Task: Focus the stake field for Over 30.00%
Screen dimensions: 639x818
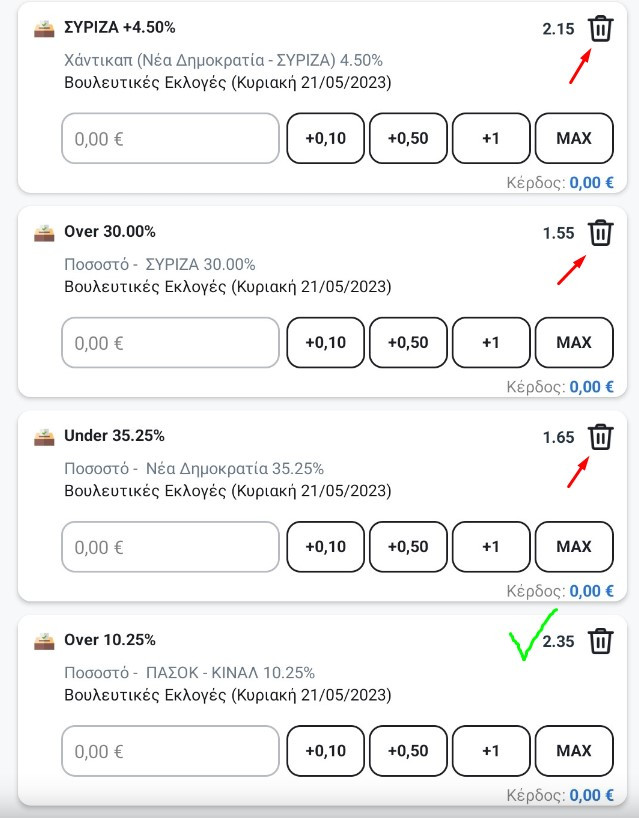Action: coord(171,342)
